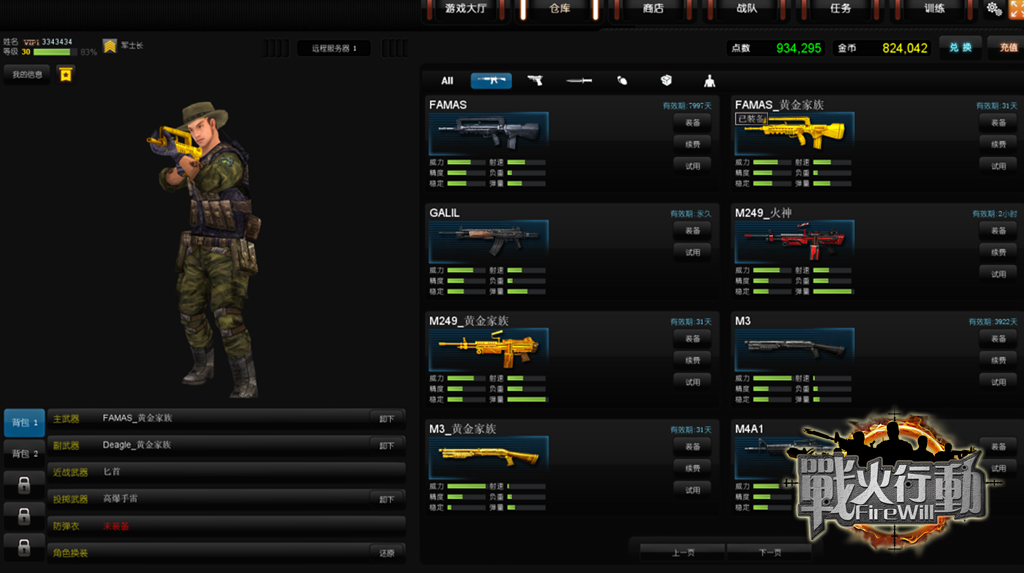
Task: Open the 商店 shop tab
Action: [652, 9]
